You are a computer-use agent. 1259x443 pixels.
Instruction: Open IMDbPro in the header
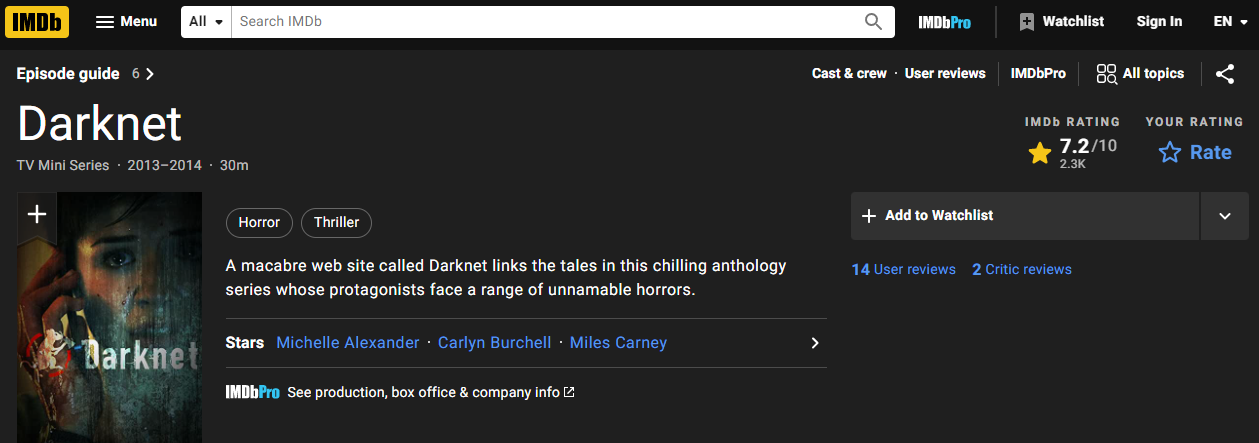pyautogui.click(x=944, y=21)
